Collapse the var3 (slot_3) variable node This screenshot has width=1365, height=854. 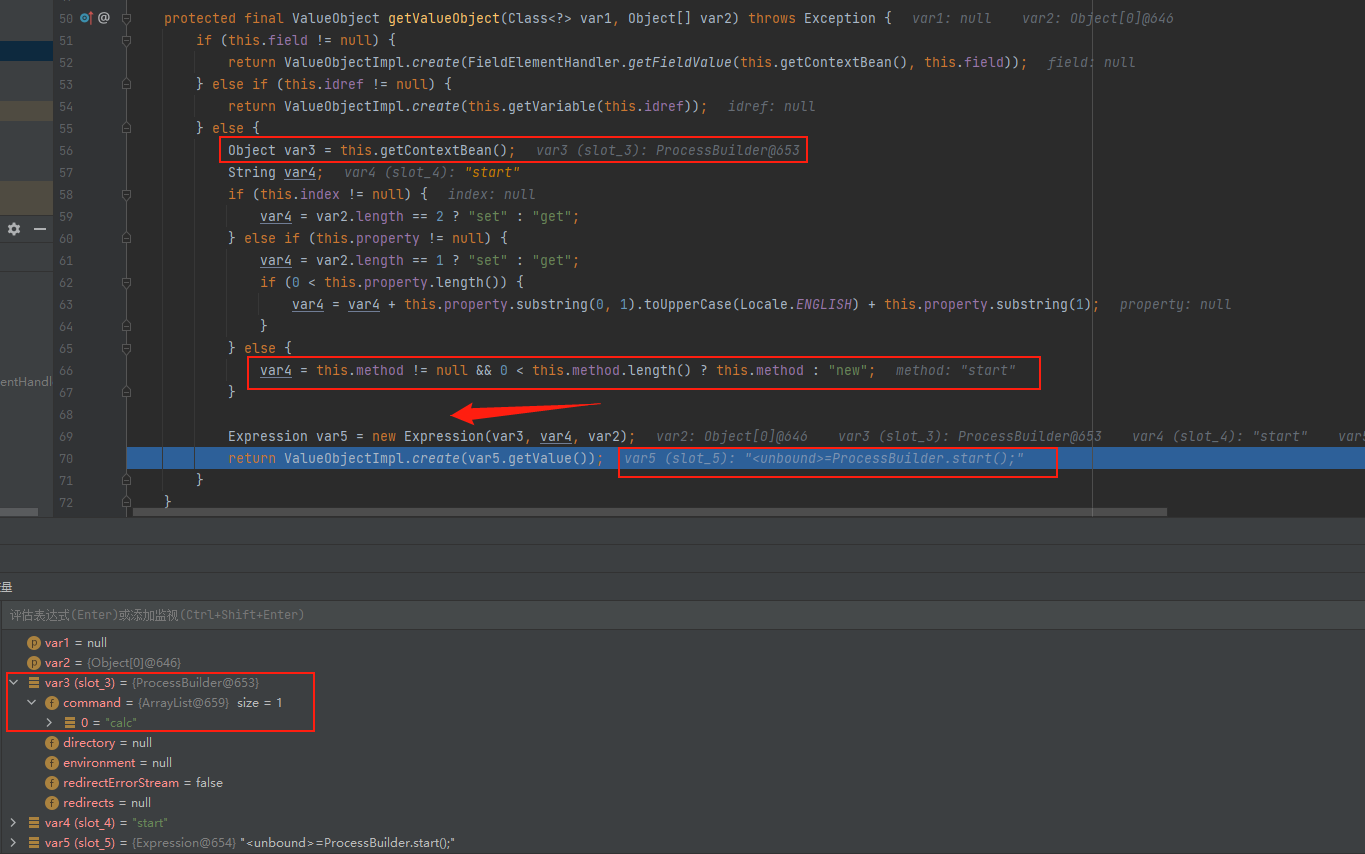pyautogui.click(x=13, y=683)
